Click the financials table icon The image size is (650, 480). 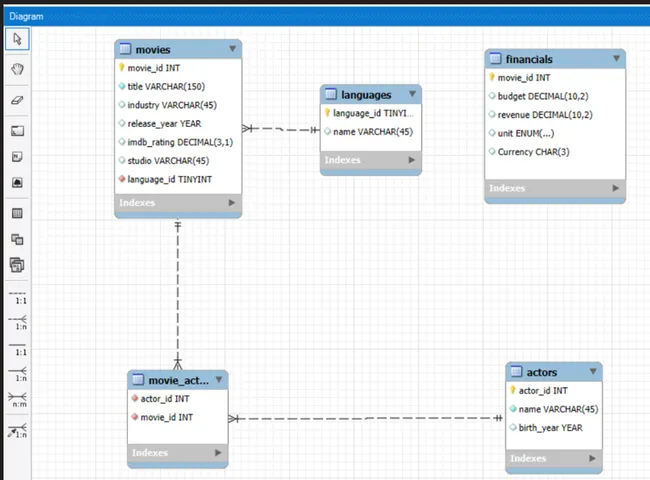click(x=495, y=58)
